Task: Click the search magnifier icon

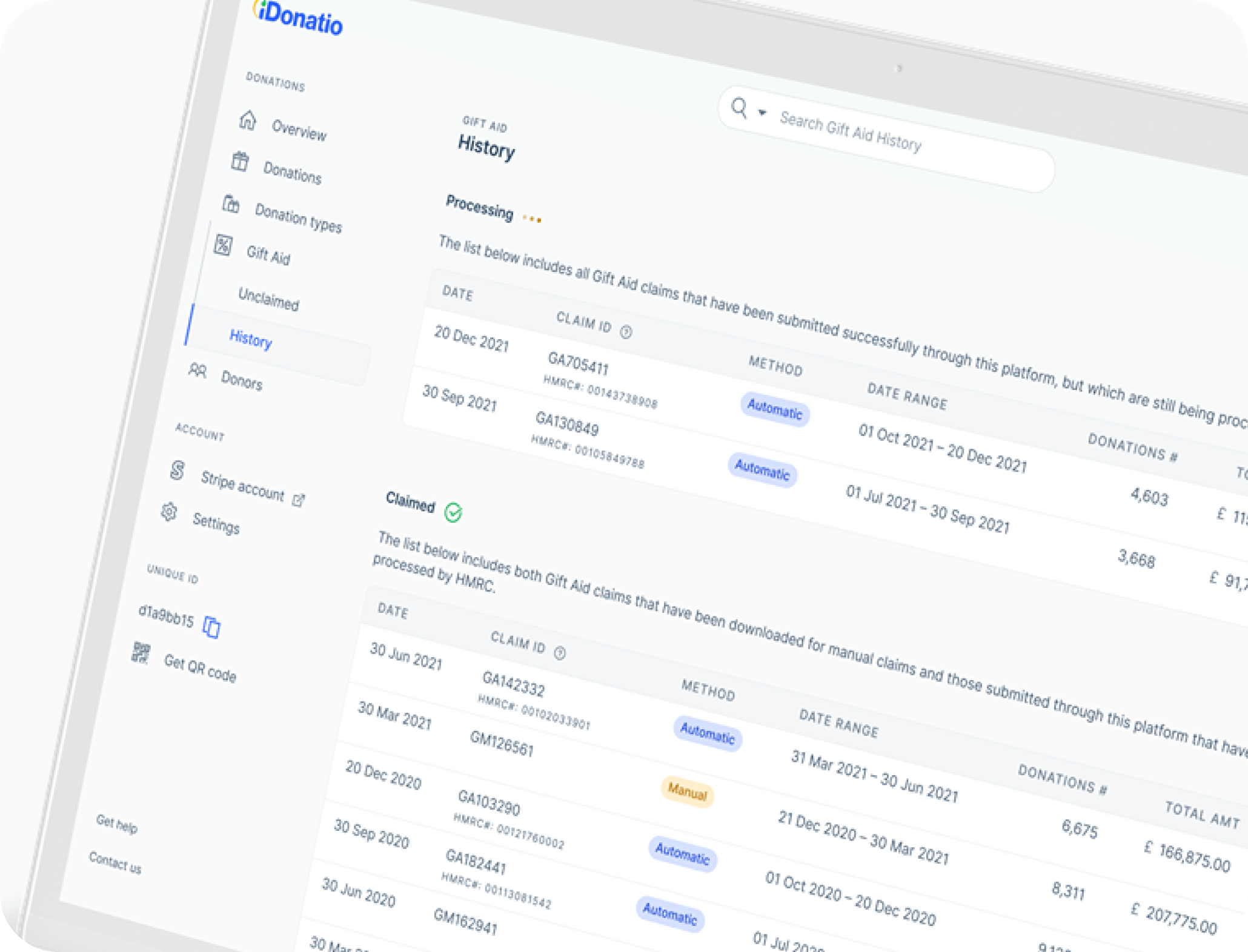Action: [x=739, y=108]
